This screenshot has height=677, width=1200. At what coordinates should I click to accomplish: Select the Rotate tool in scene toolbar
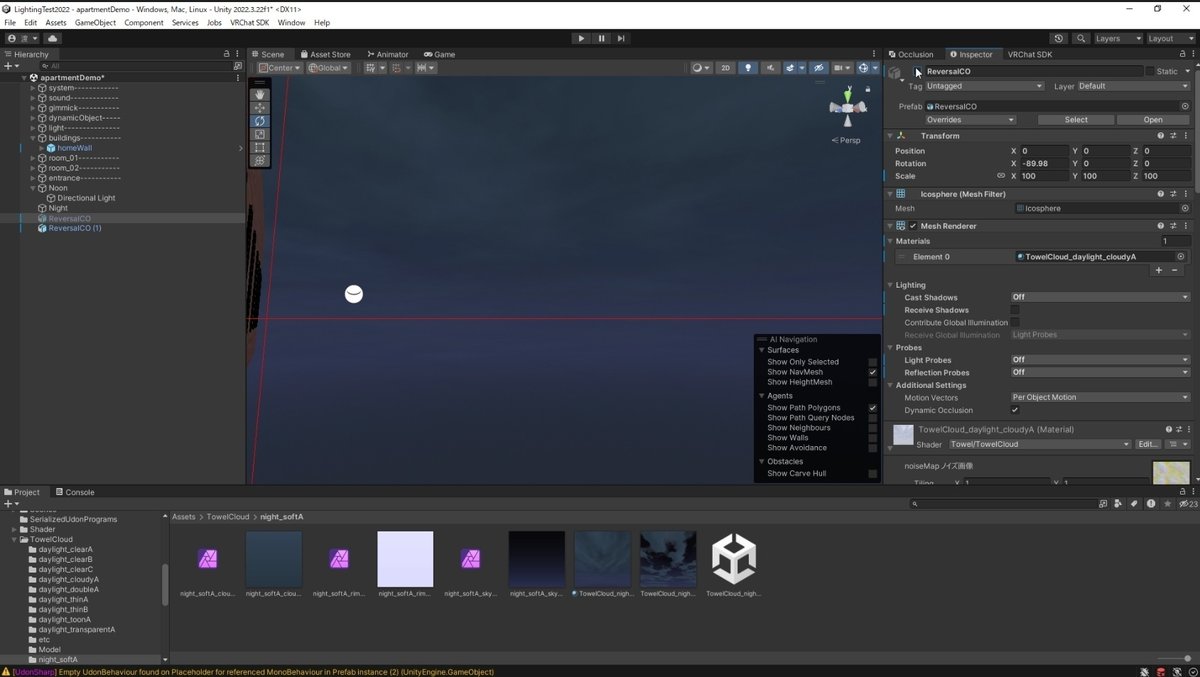pos(260,121)
